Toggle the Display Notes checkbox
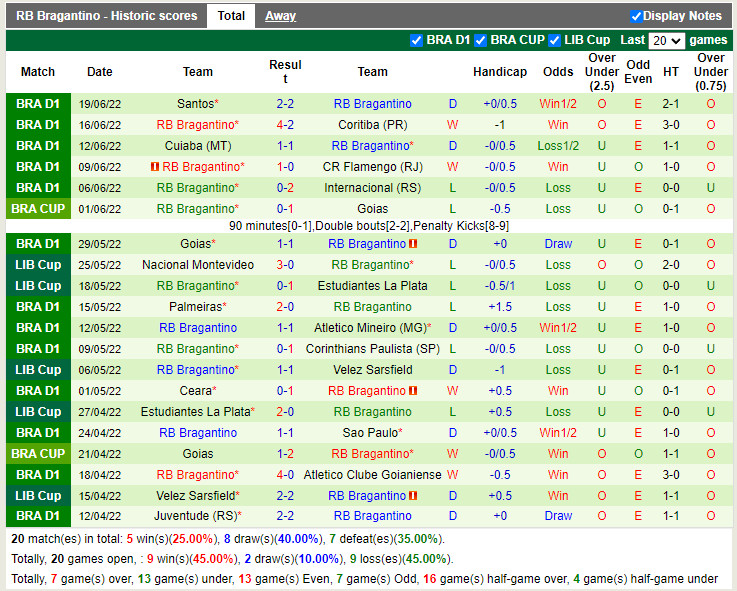 pos(636,16)
